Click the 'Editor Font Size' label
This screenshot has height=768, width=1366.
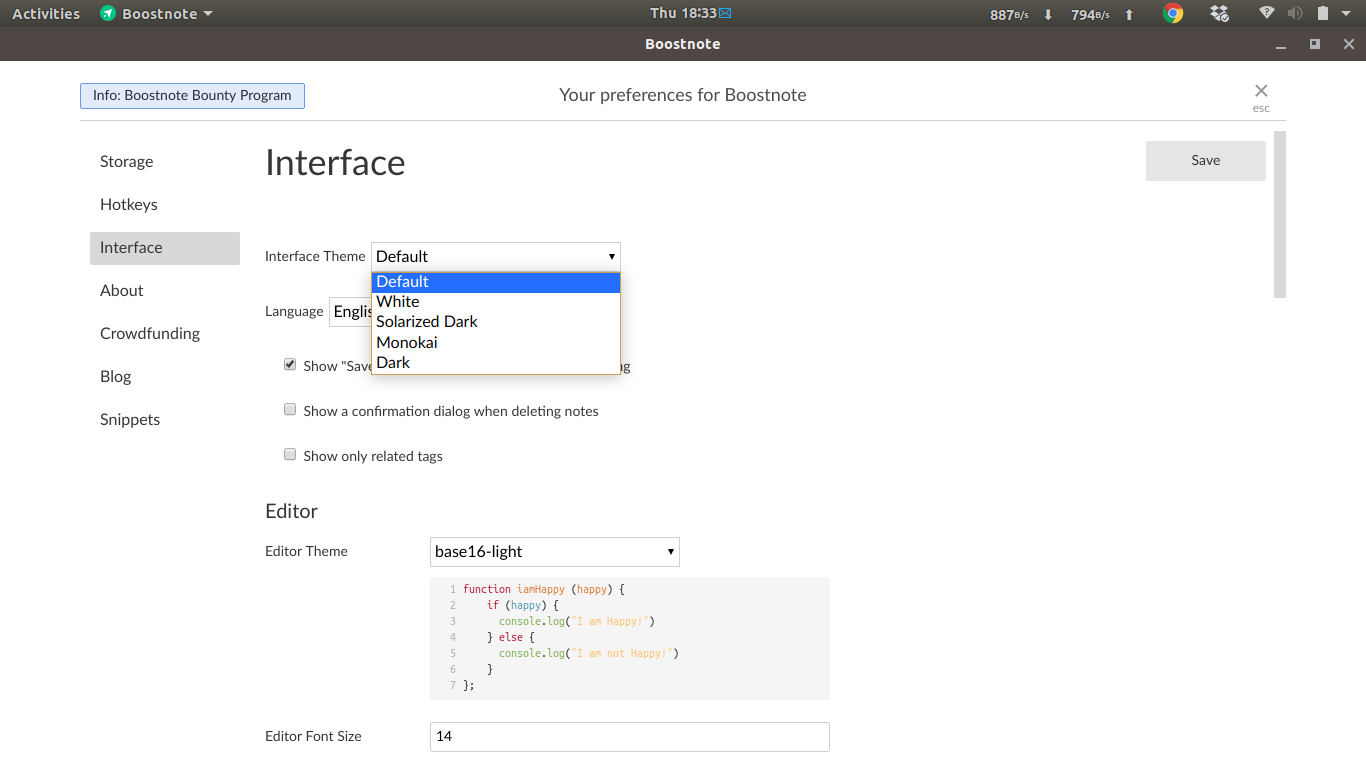(313, 736)
